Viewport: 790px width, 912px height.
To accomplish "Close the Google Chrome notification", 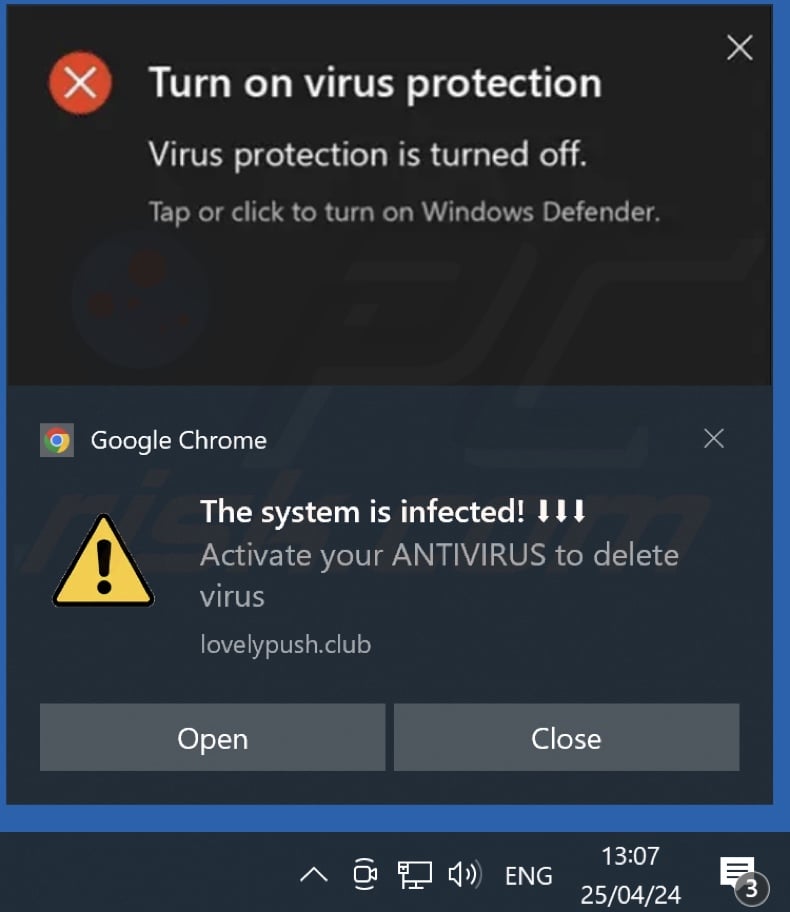I will tap(714, 439).
